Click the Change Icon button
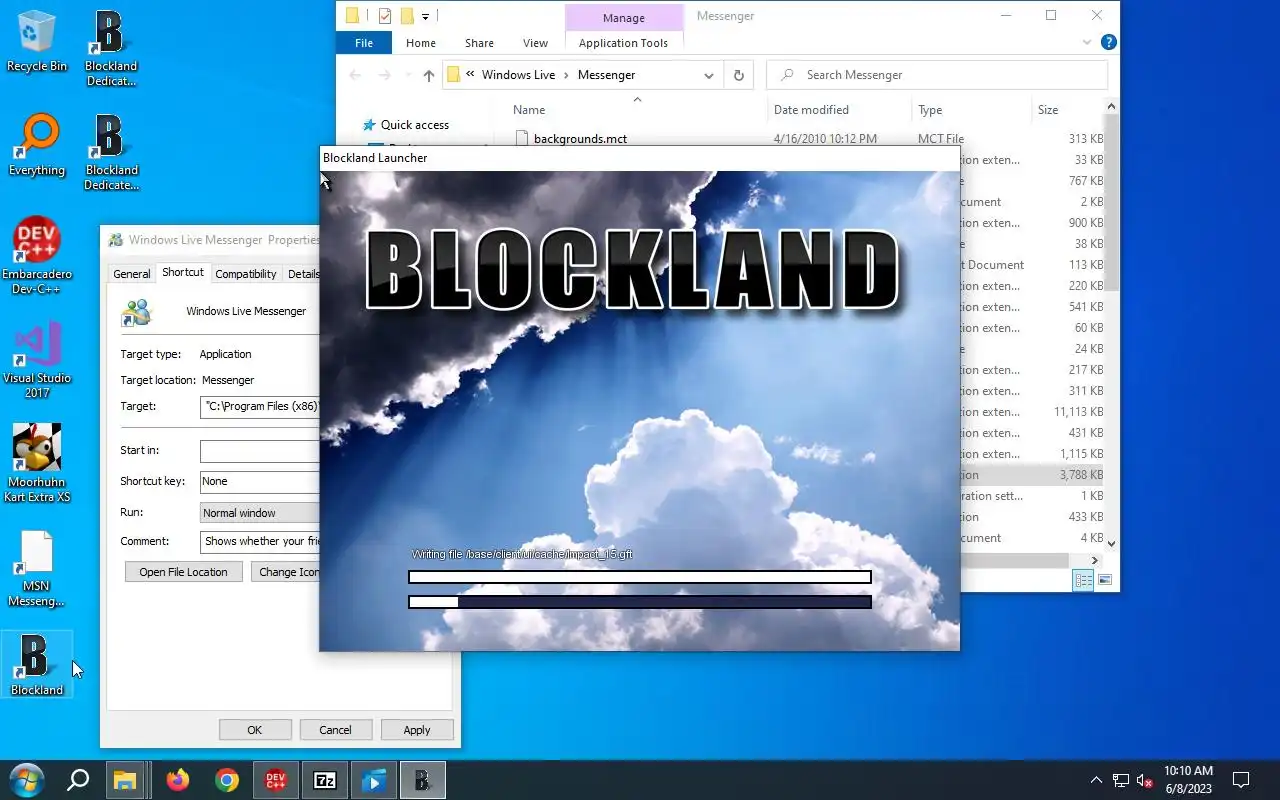This screenshot has height=800, width=1280. (286, 572)
